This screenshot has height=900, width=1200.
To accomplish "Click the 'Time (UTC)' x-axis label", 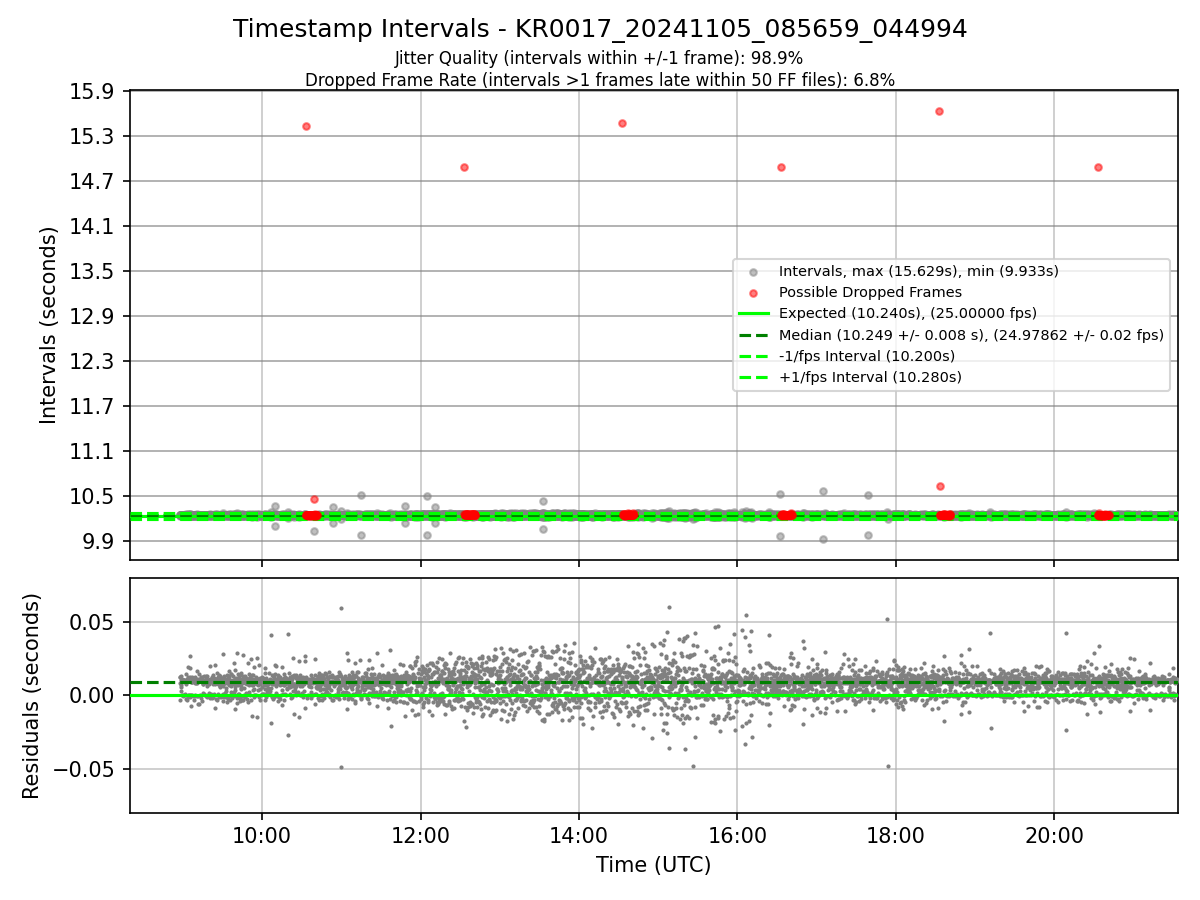I will (x=653, y=865).
